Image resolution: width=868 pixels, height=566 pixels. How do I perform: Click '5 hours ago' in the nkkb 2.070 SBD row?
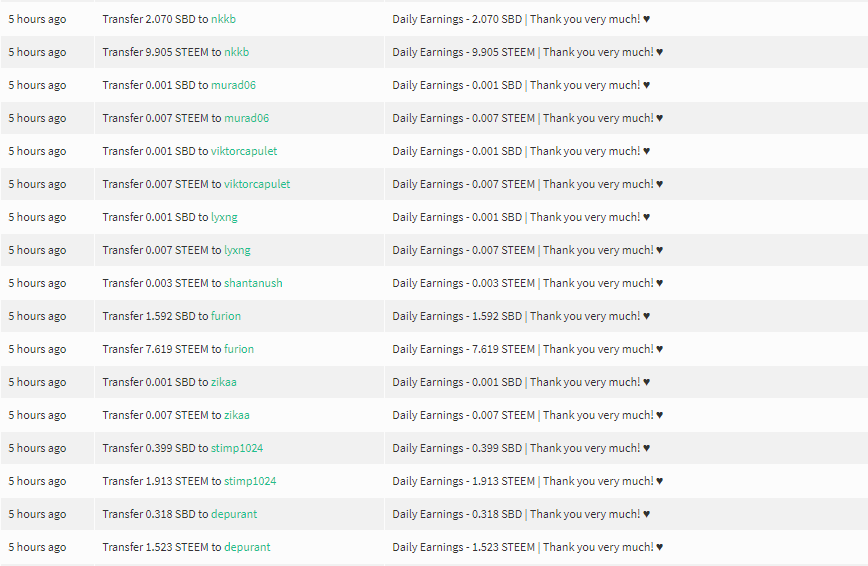37,19
